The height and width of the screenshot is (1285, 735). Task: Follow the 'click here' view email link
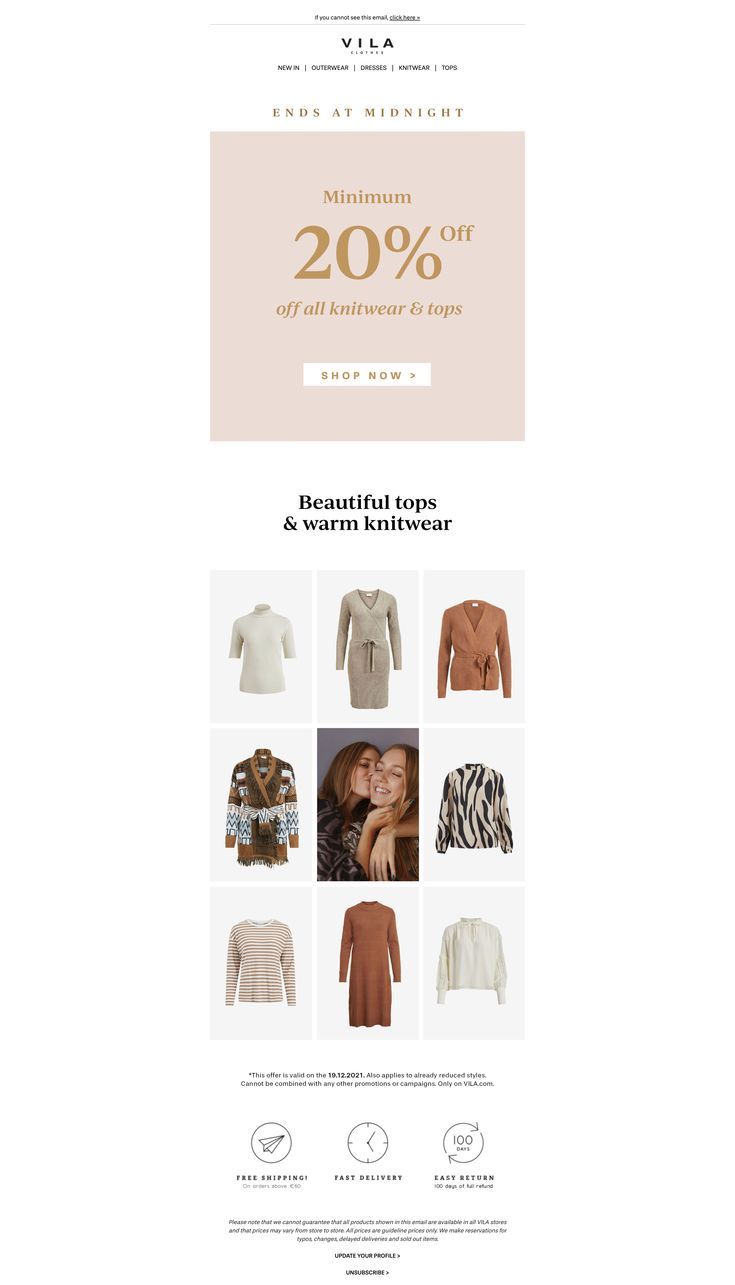click(x=405, y=17)
